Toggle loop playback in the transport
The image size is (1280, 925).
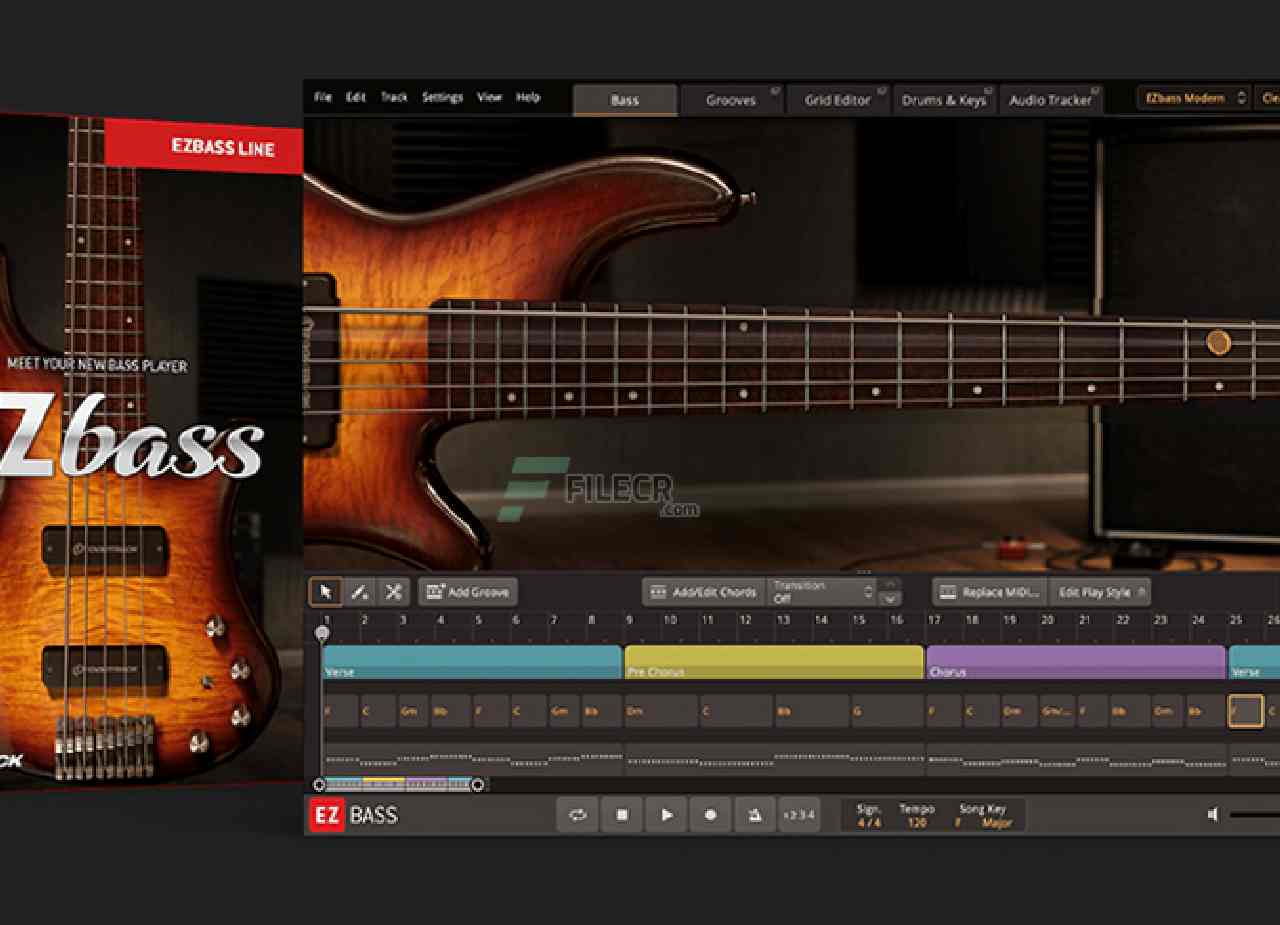pos(578,815)
